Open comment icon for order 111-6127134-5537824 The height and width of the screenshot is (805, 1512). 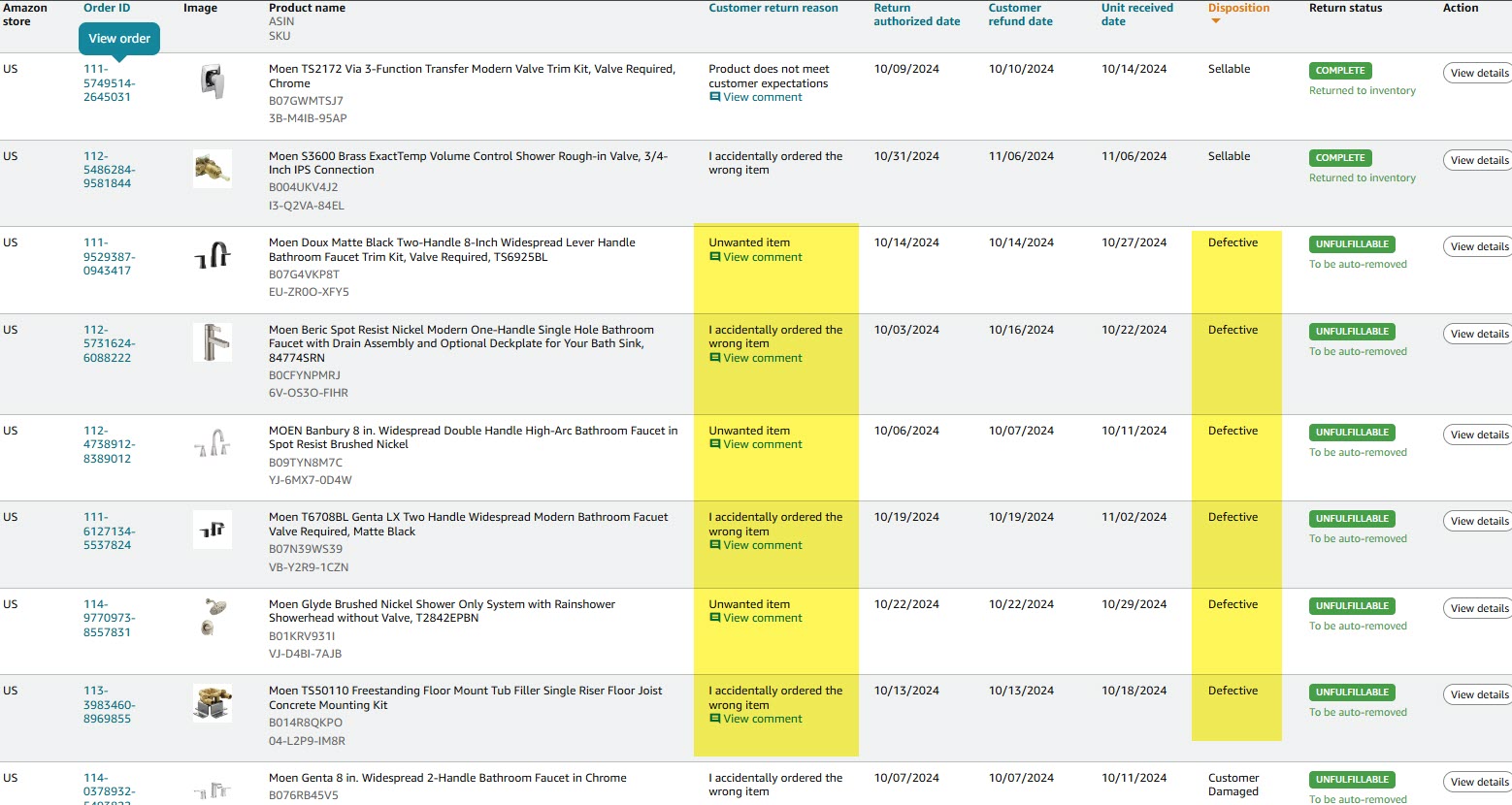coord(715,545)
